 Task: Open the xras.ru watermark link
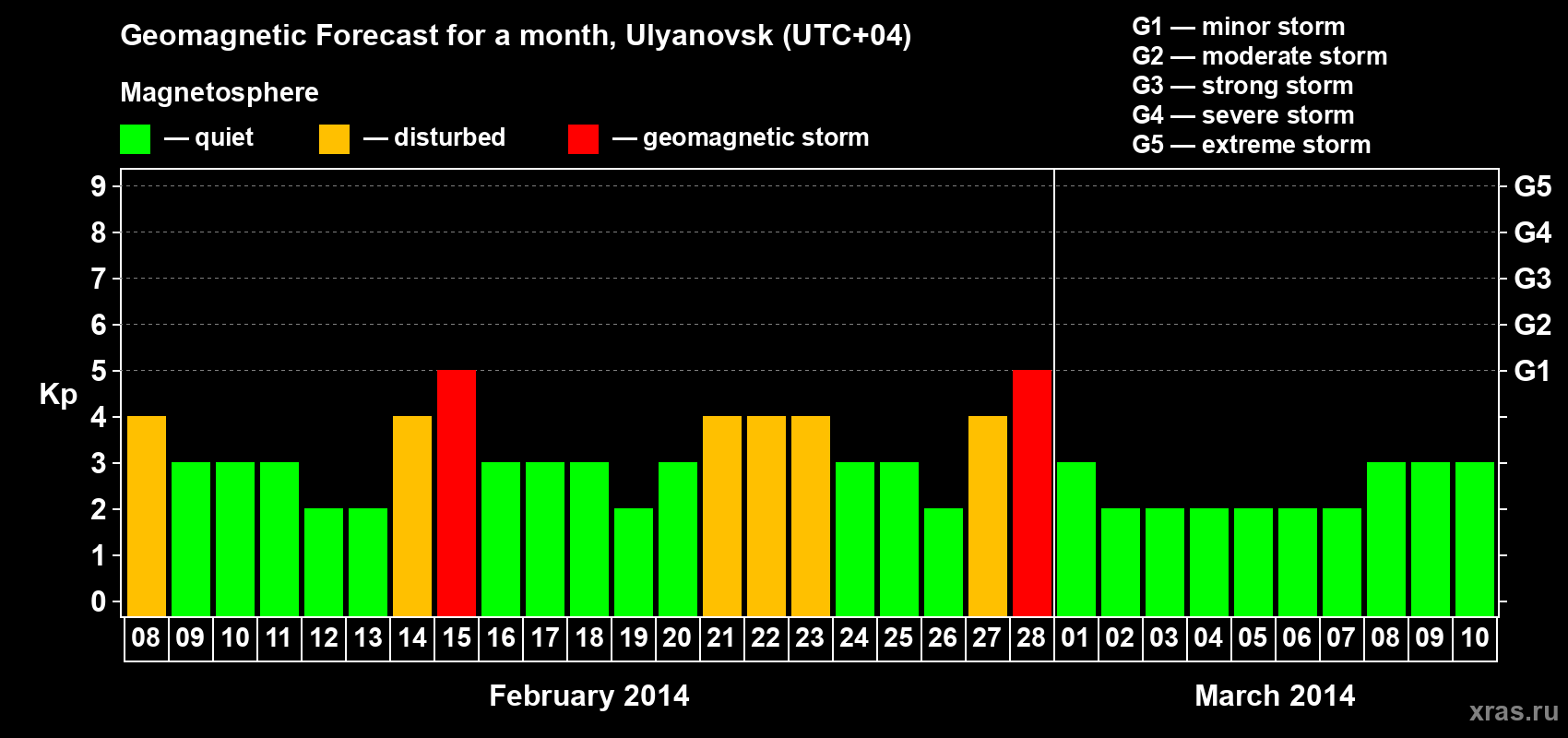[1514, 711]
